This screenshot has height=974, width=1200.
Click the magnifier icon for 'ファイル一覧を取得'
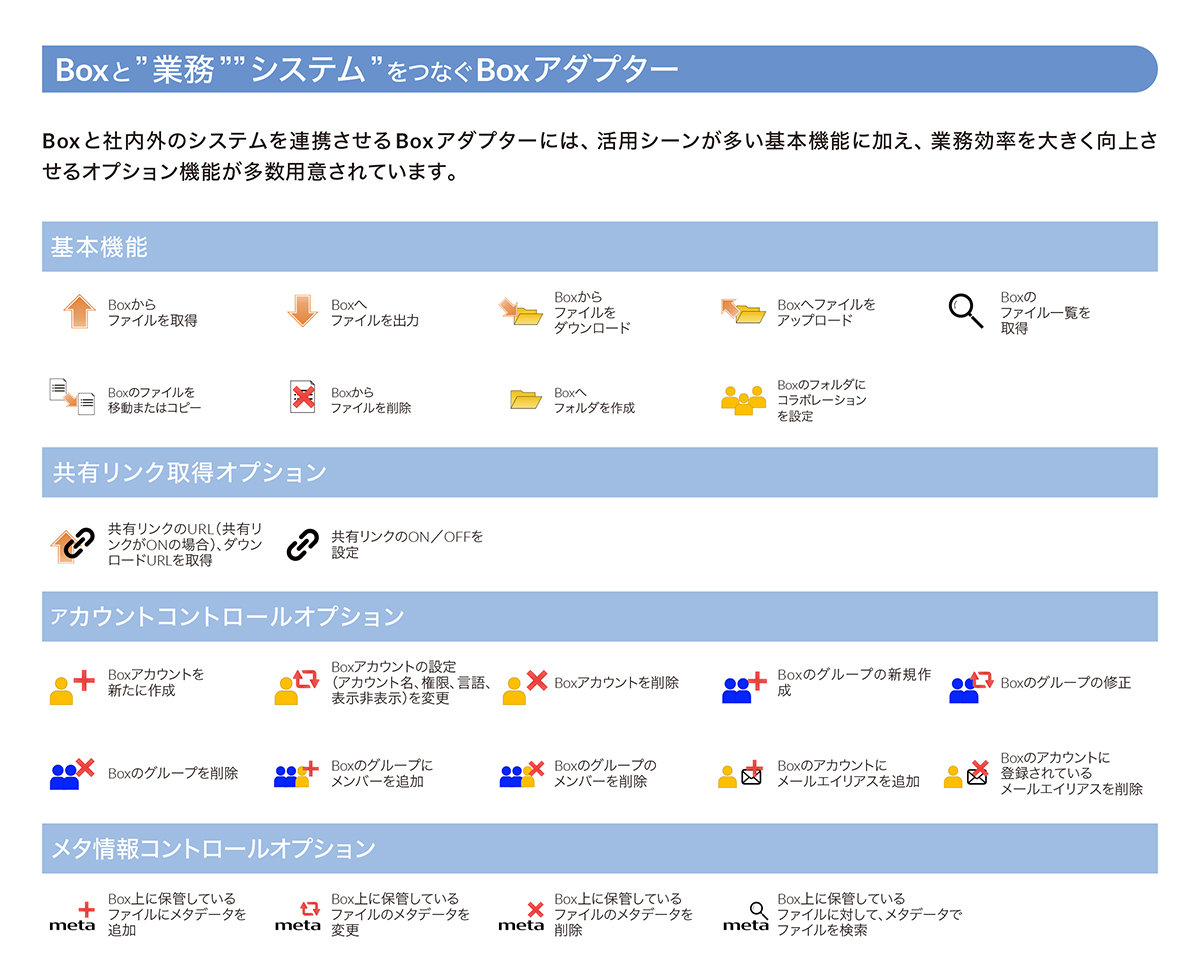pyautogui.click(x=965, y=312)
